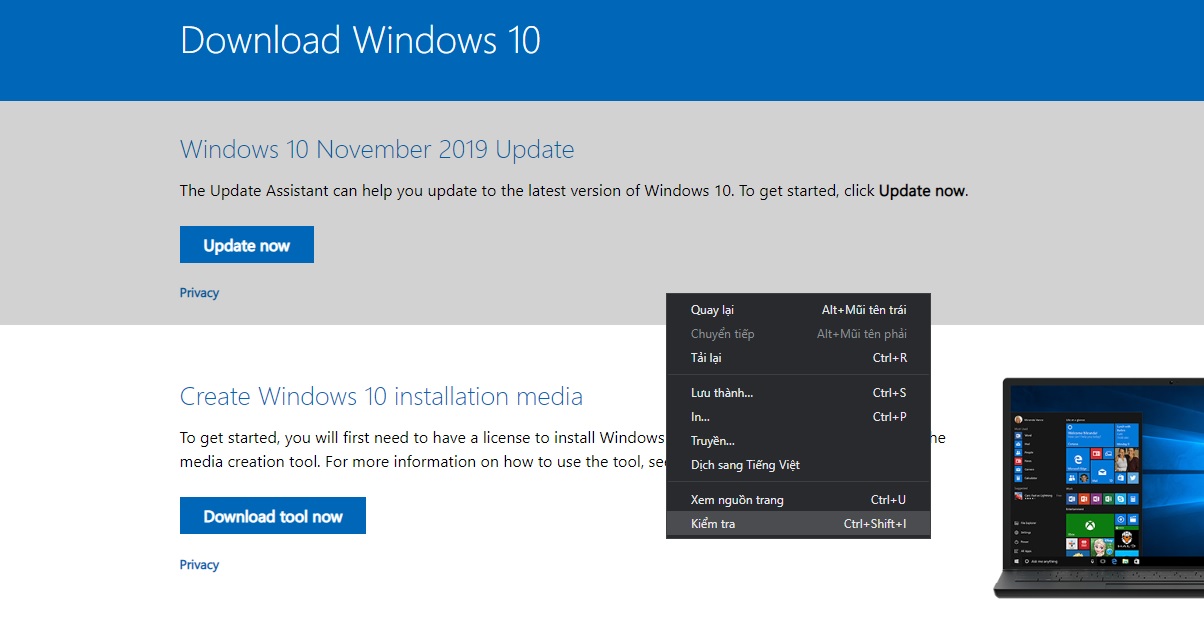Click the Update now button
The image size is (1204, 632).
pos(247,245)
